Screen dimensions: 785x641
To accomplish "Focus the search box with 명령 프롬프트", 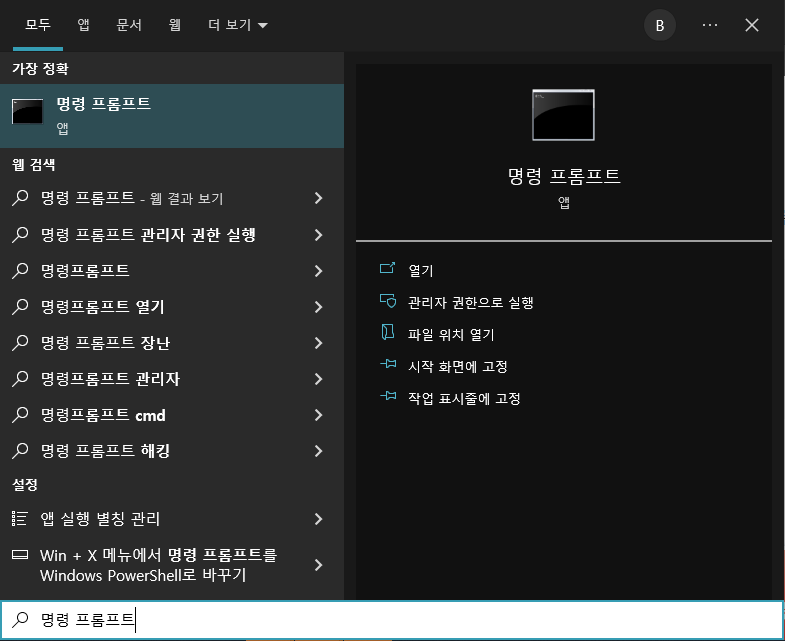I will [392, 620].
